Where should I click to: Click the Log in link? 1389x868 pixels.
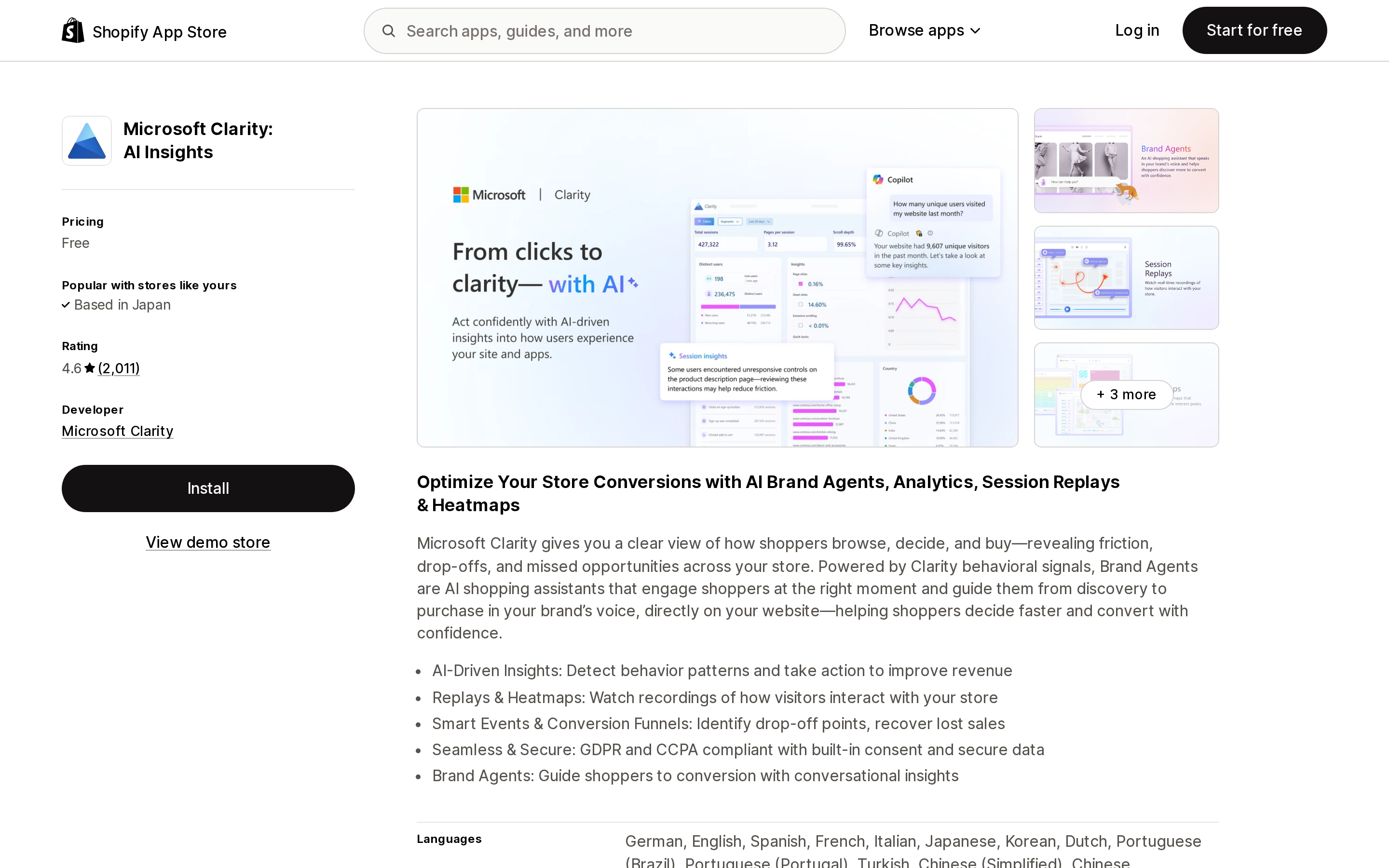tap(1137, 30)
